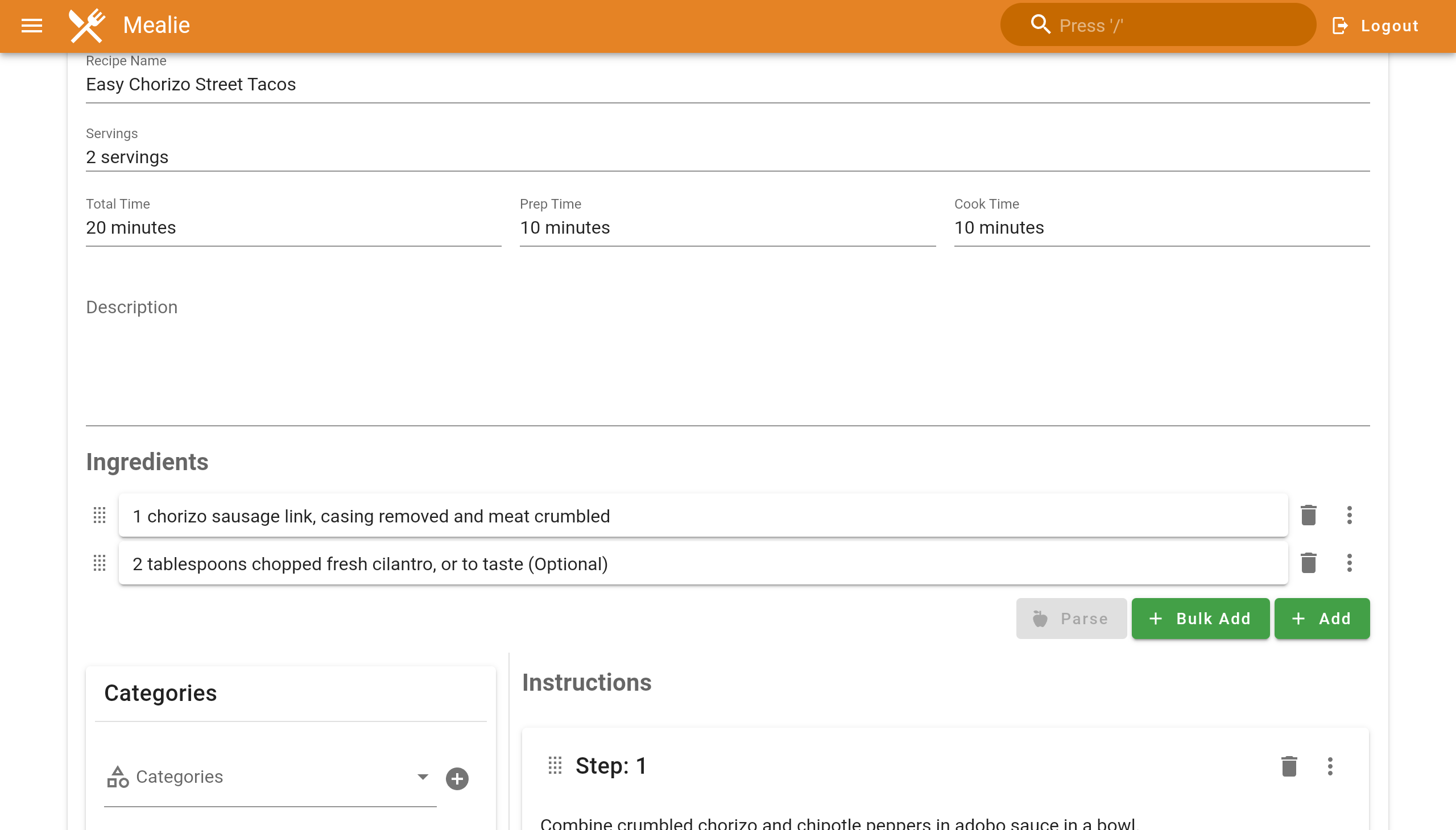Add a new category with plus icon

[x=457, y=779]
